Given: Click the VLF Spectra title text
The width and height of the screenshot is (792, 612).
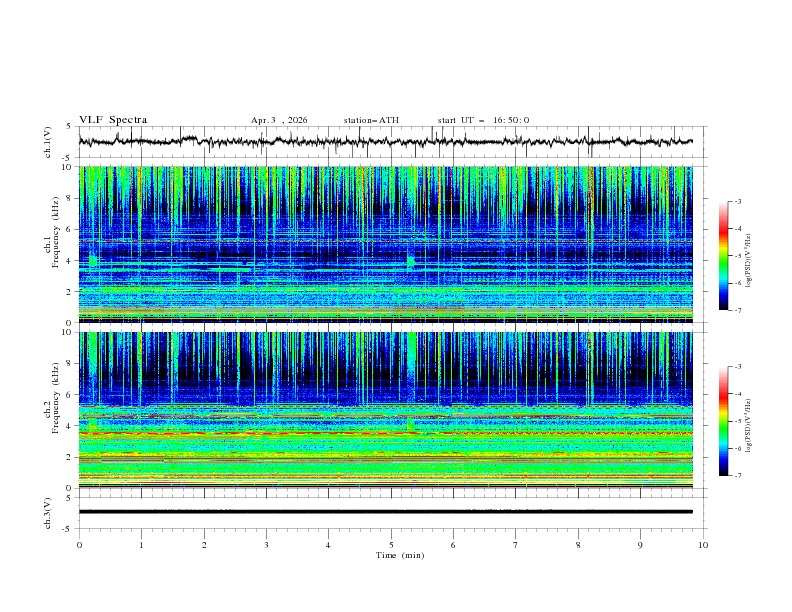Looking at the screenshot, I should point(113,120).
